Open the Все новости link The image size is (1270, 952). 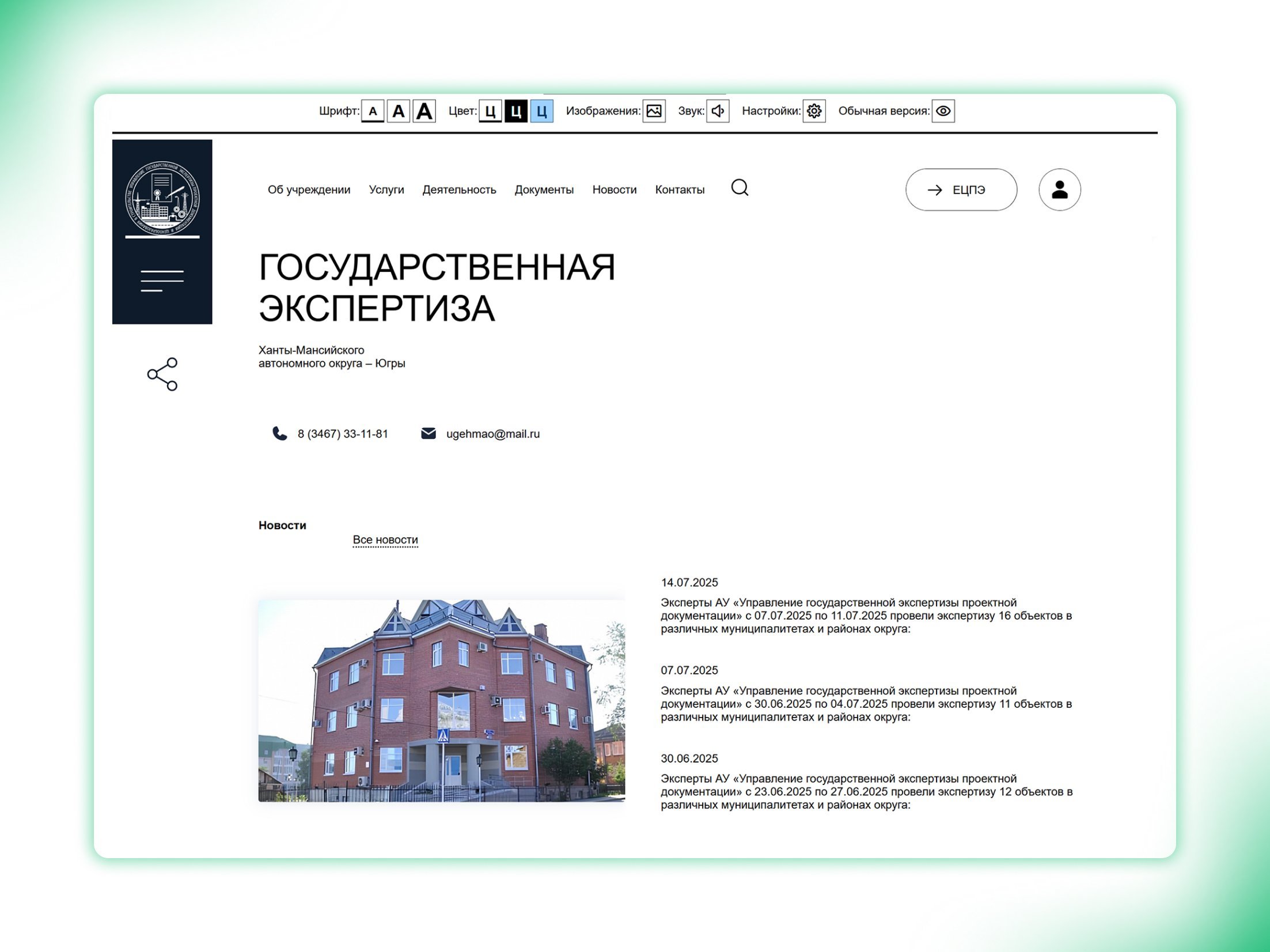point(385,540)
